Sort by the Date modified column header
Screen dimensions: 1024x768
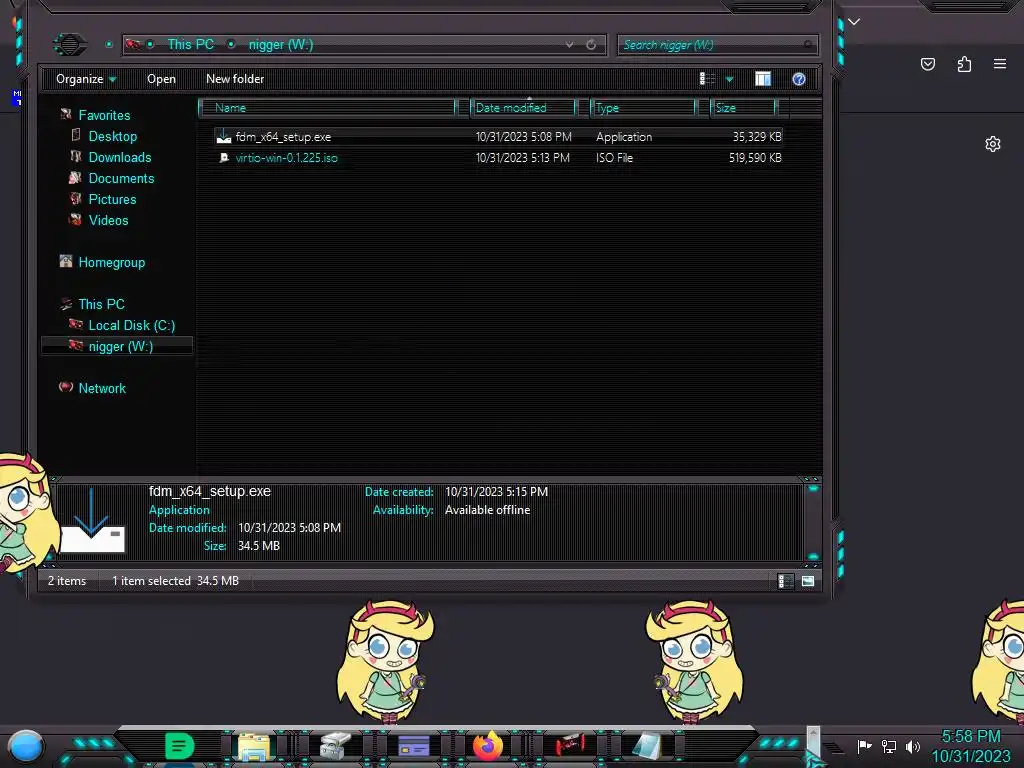[x=524, y=107]
